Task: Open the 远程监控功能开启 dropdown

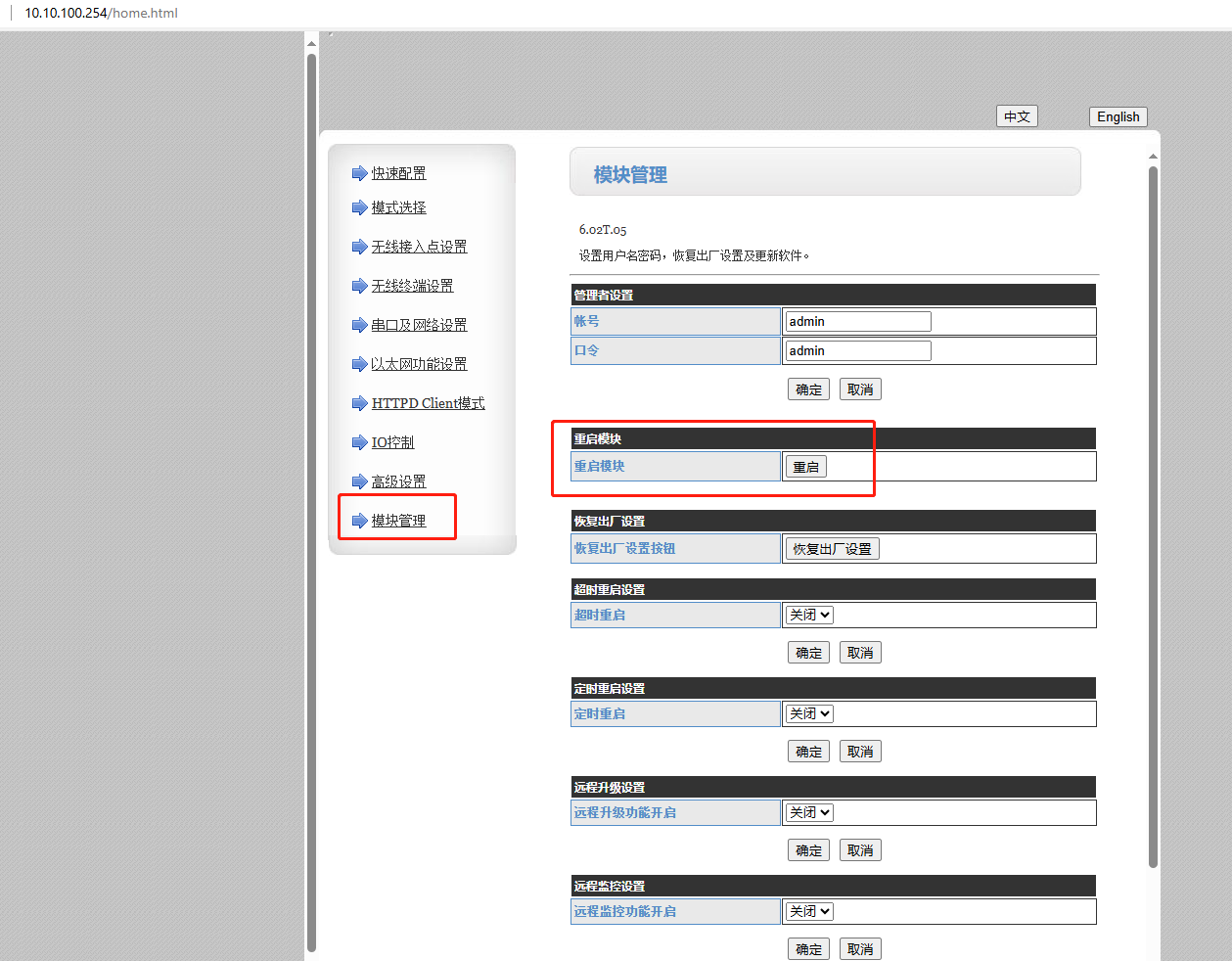Action: (x=809, y=912)
